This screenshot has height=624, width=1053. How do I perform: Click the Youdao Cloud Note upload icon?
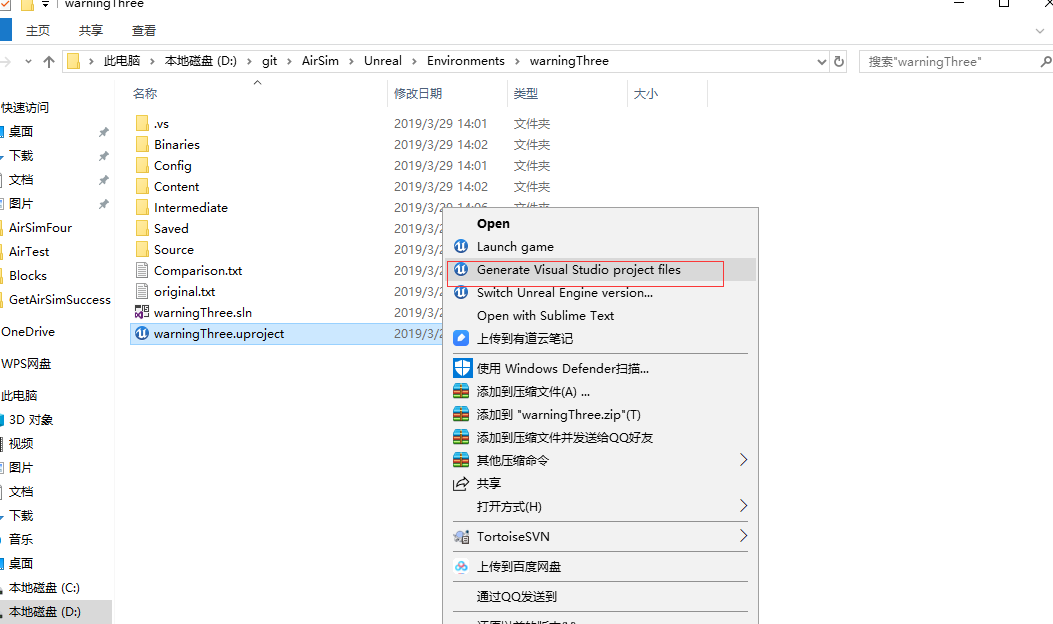[x=463, y=338]
